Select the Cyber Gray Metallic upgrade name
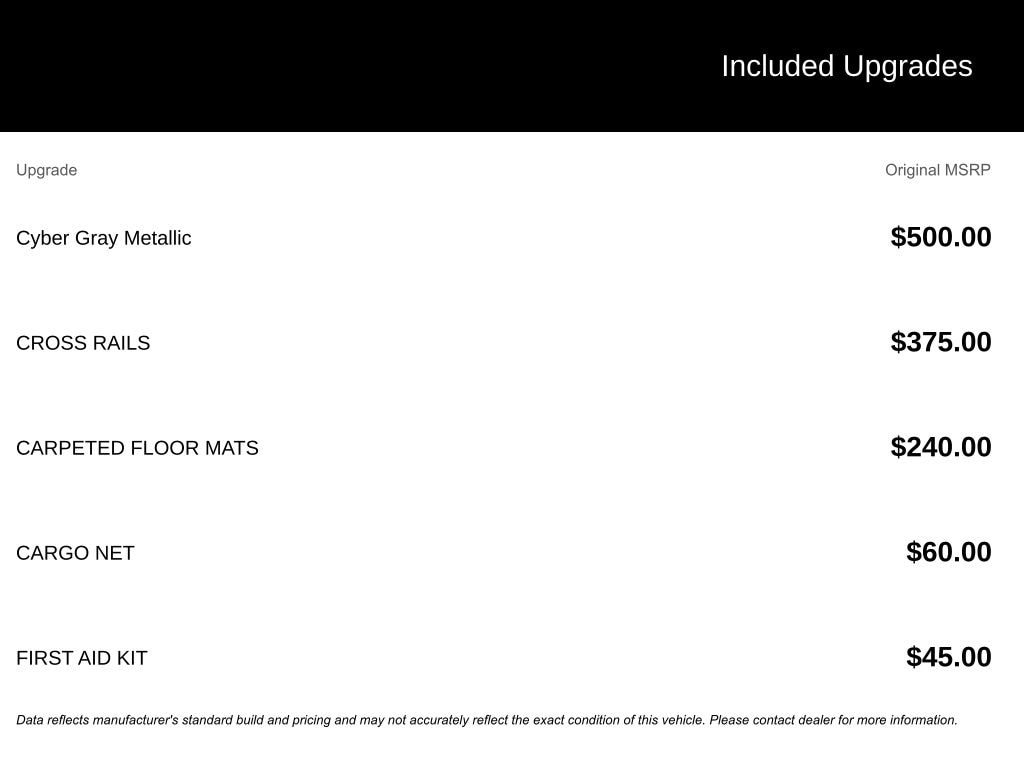The width and height of the screenshot is (1024, 768). (103, 238)
